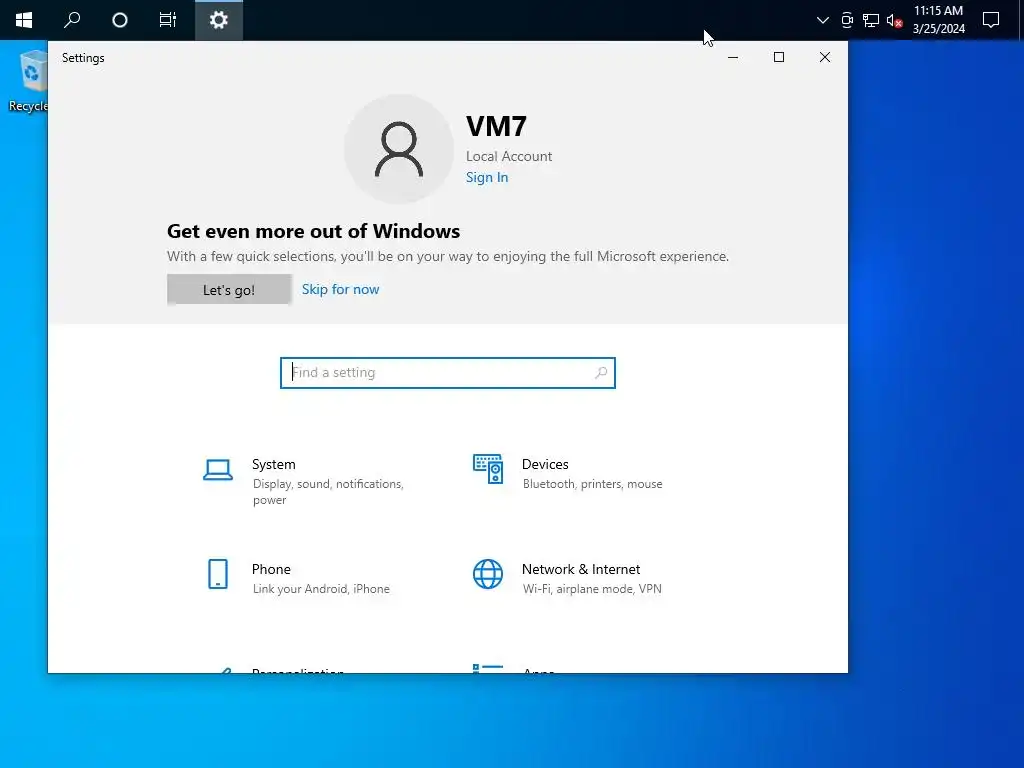
Task: Click the search magnifier in Find a setting
Action: pos(601,373)
